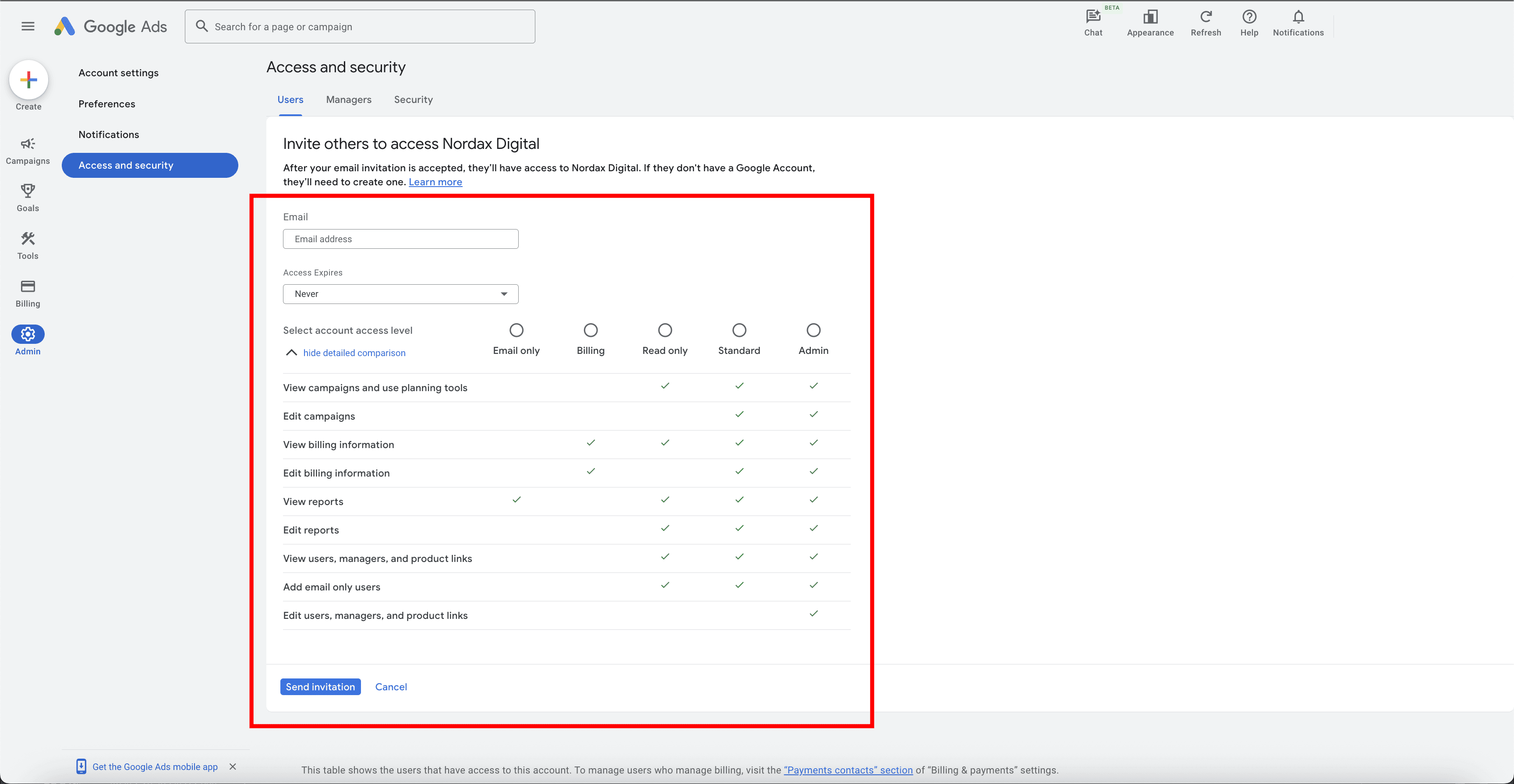
Task: Collapse detailed comparison chevron
Action: click(x=291, y=353)
